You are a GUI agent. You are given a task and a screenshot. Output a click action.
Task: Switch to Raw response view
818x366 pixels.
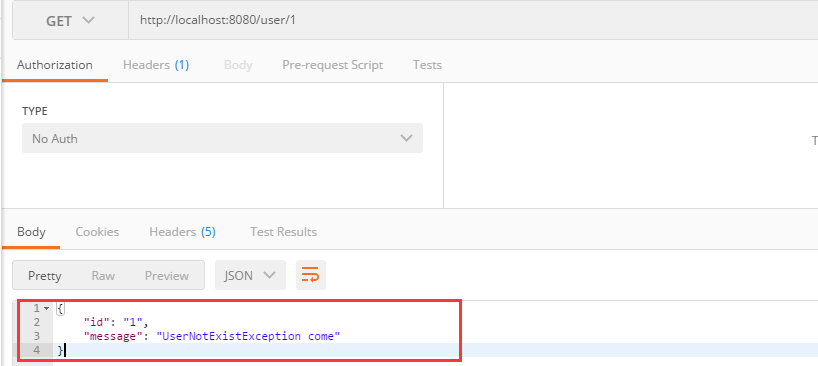click(103, 275)
